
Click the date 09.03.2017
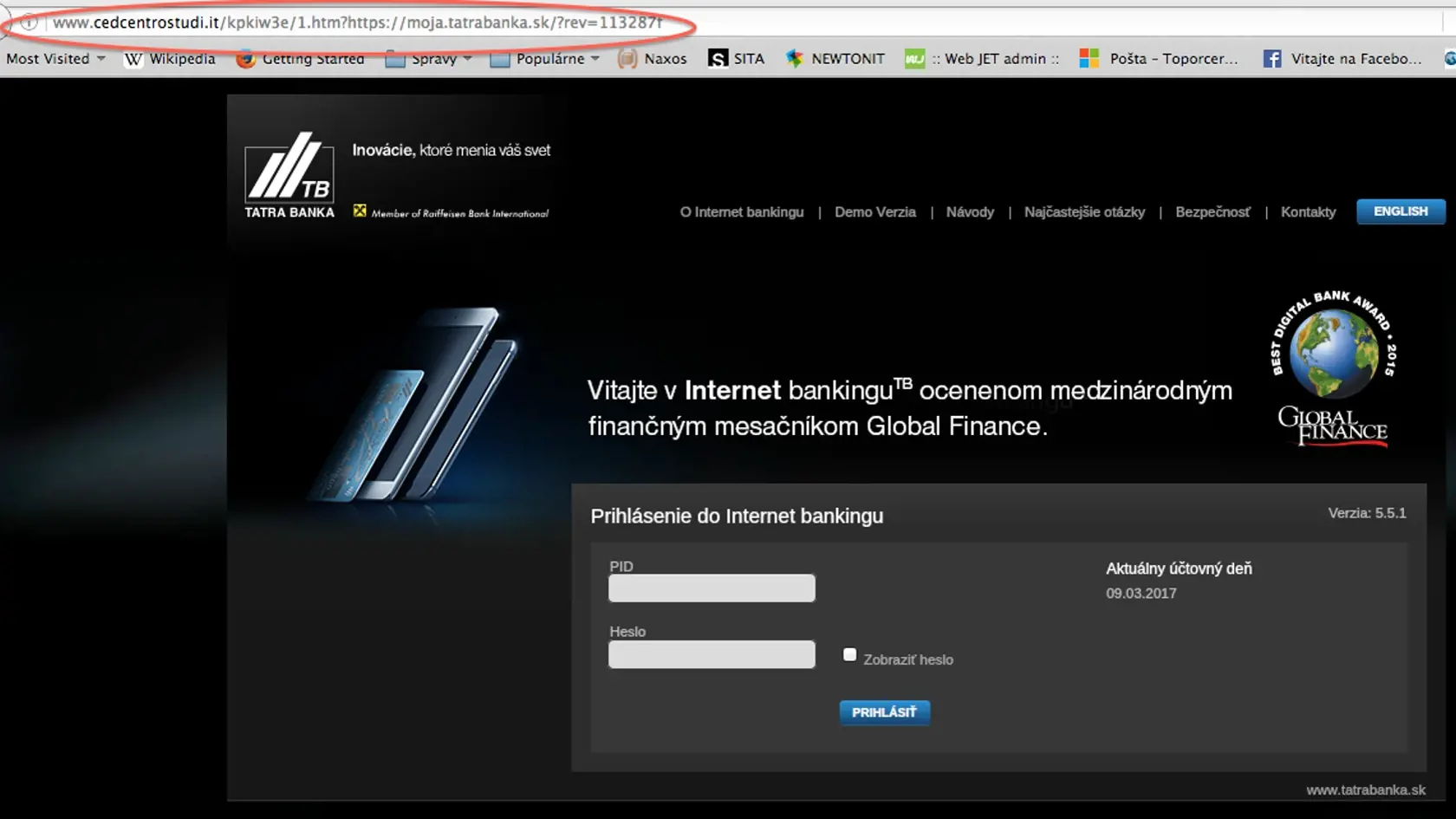point(1141,594)
